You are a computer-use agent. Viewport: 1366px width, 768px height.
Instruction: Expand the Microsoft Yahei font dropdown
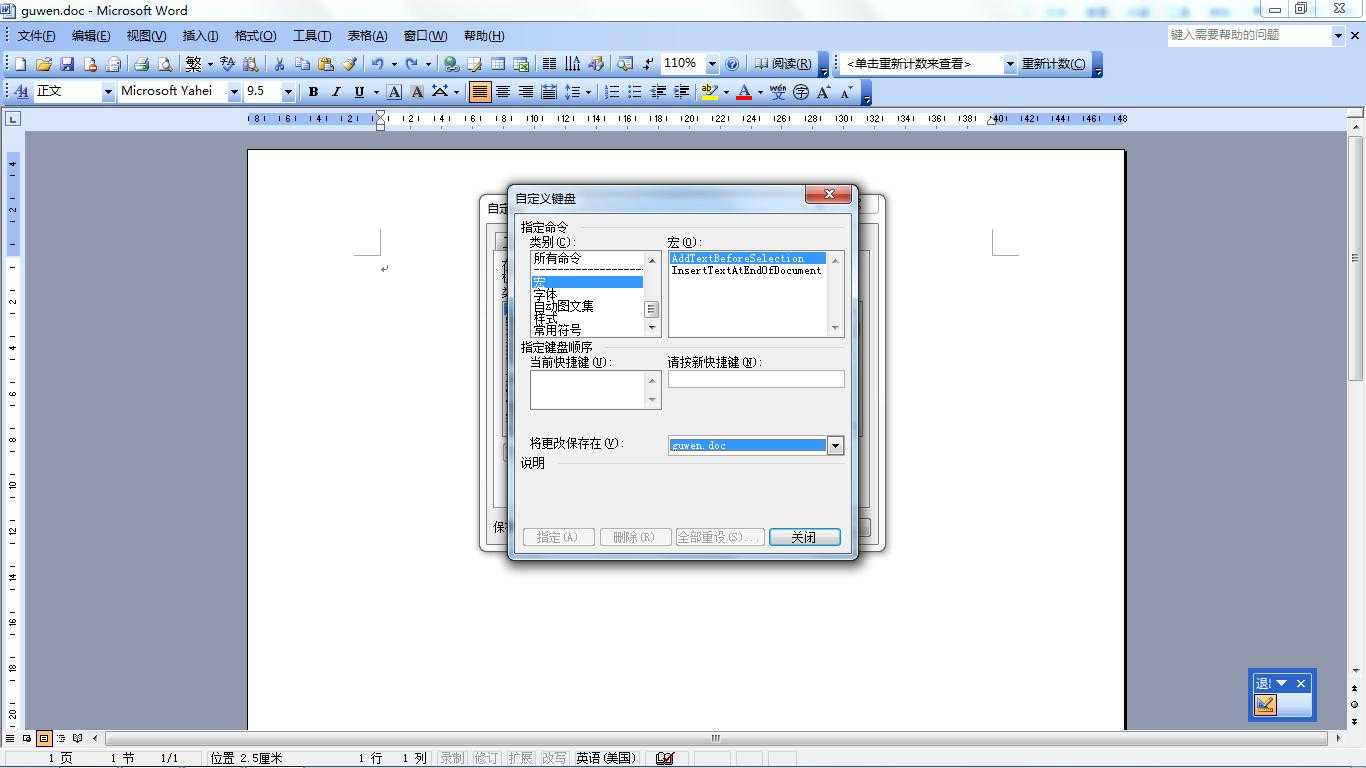click(x=234, y=92)
